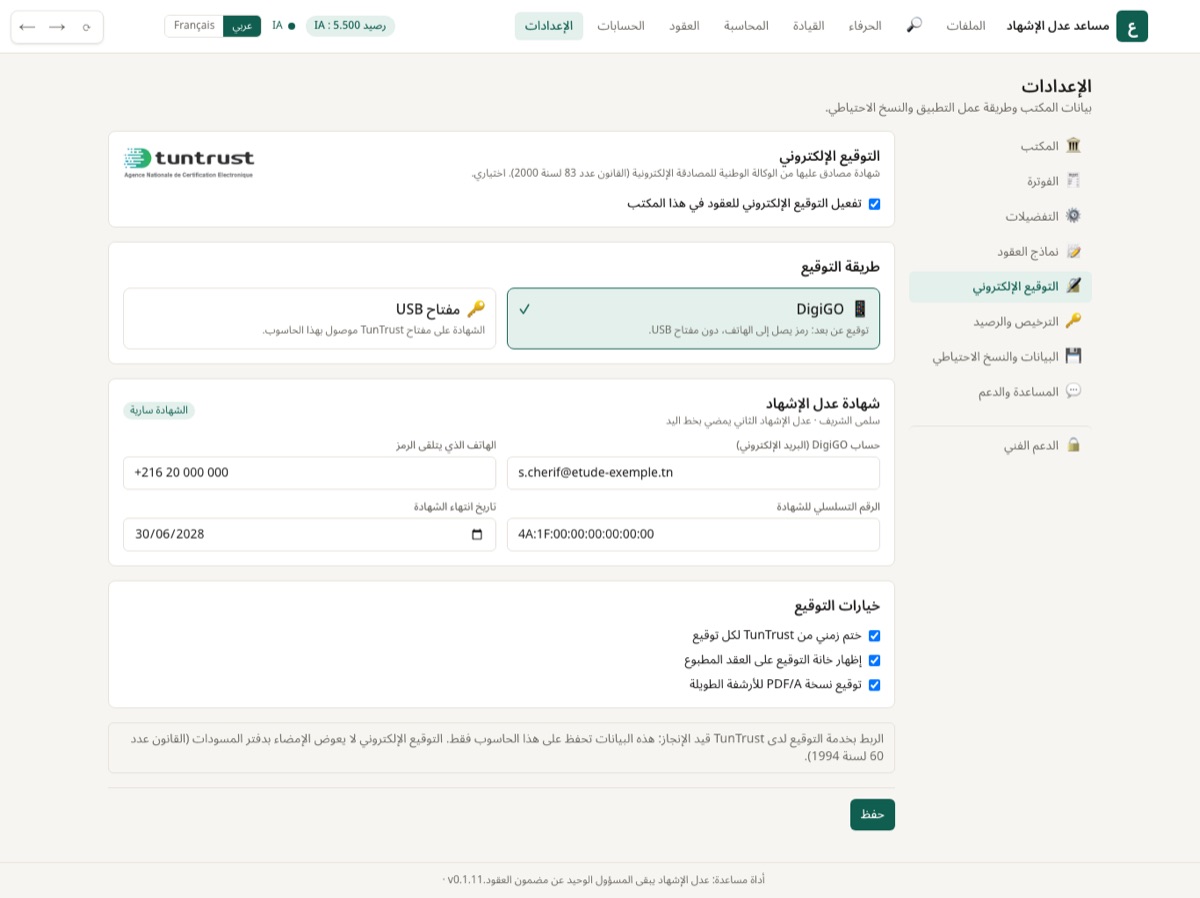This screenshot has width=1200, height=898.
Task: Open the الفوترة settings section
Action: tap(1000, 181)
